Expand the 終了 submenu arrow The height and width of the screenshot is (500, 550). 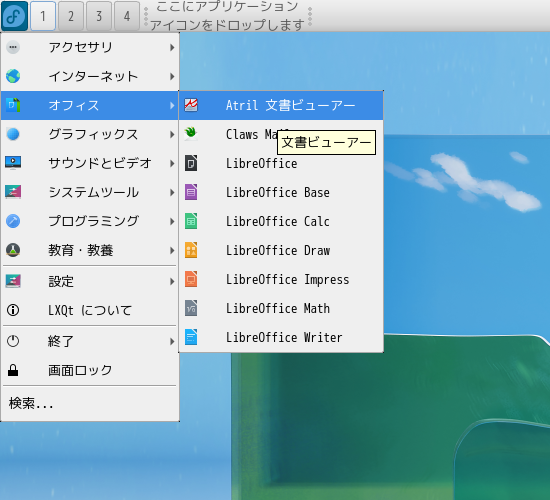[x=172, y=341]
